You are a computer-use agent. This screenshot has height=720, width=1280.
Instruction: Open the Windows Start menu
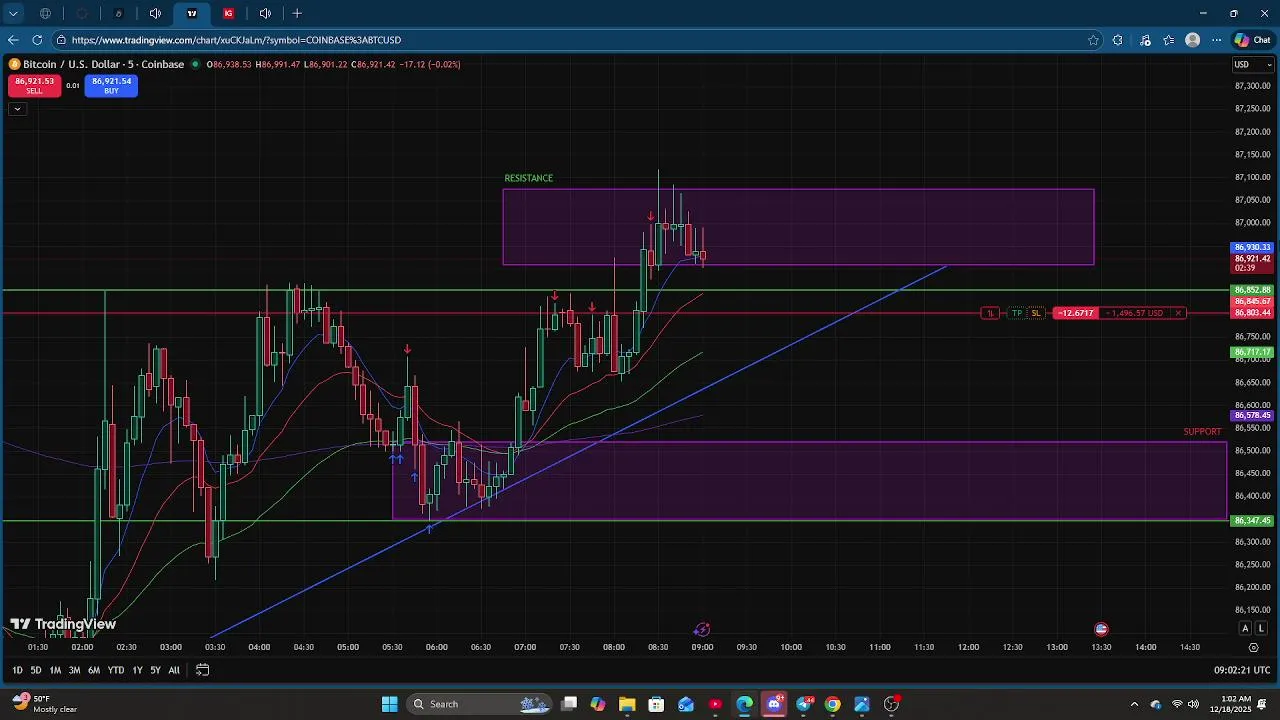389,704
